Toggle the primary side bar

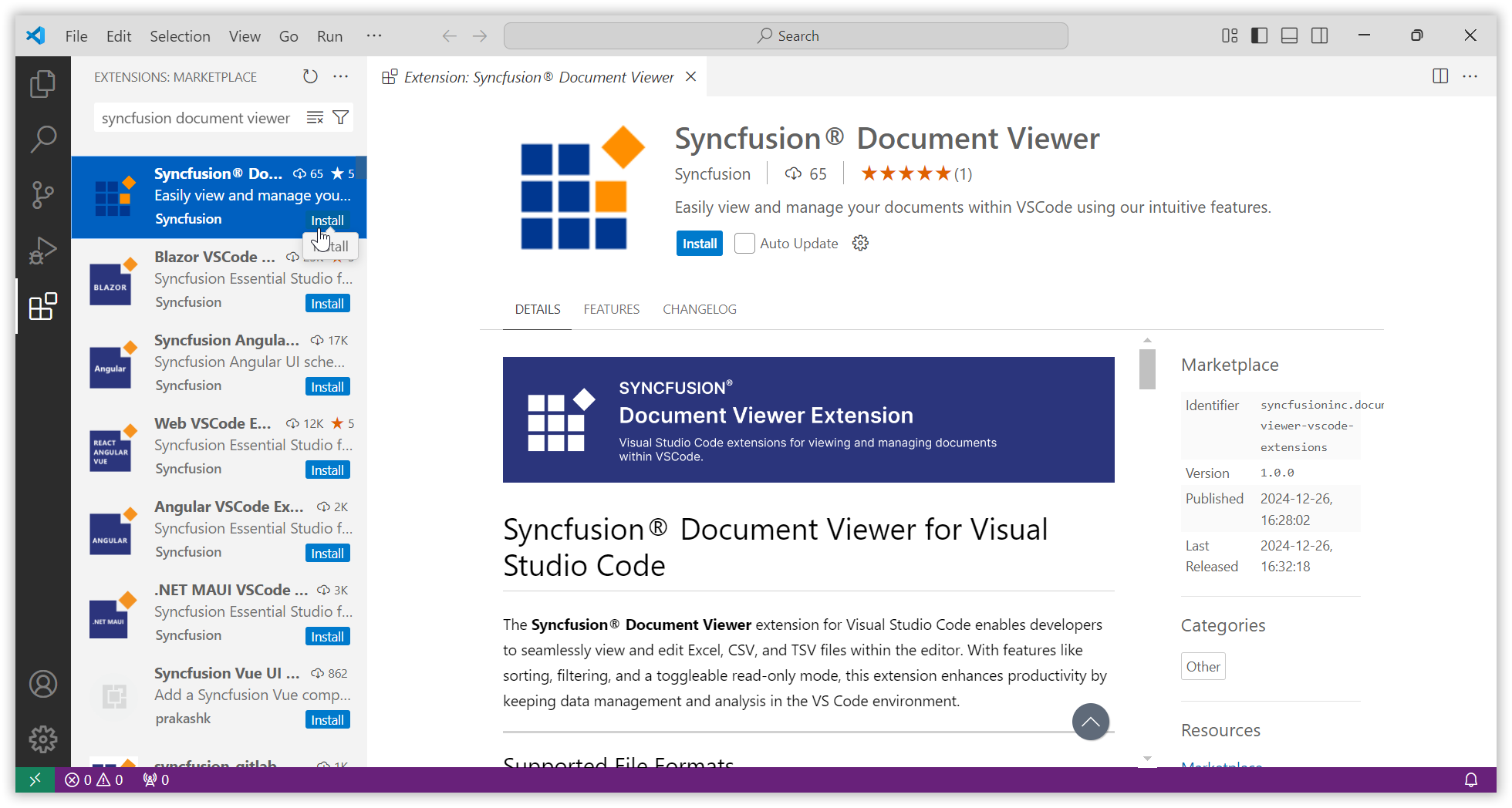[x=1259, y=35]
